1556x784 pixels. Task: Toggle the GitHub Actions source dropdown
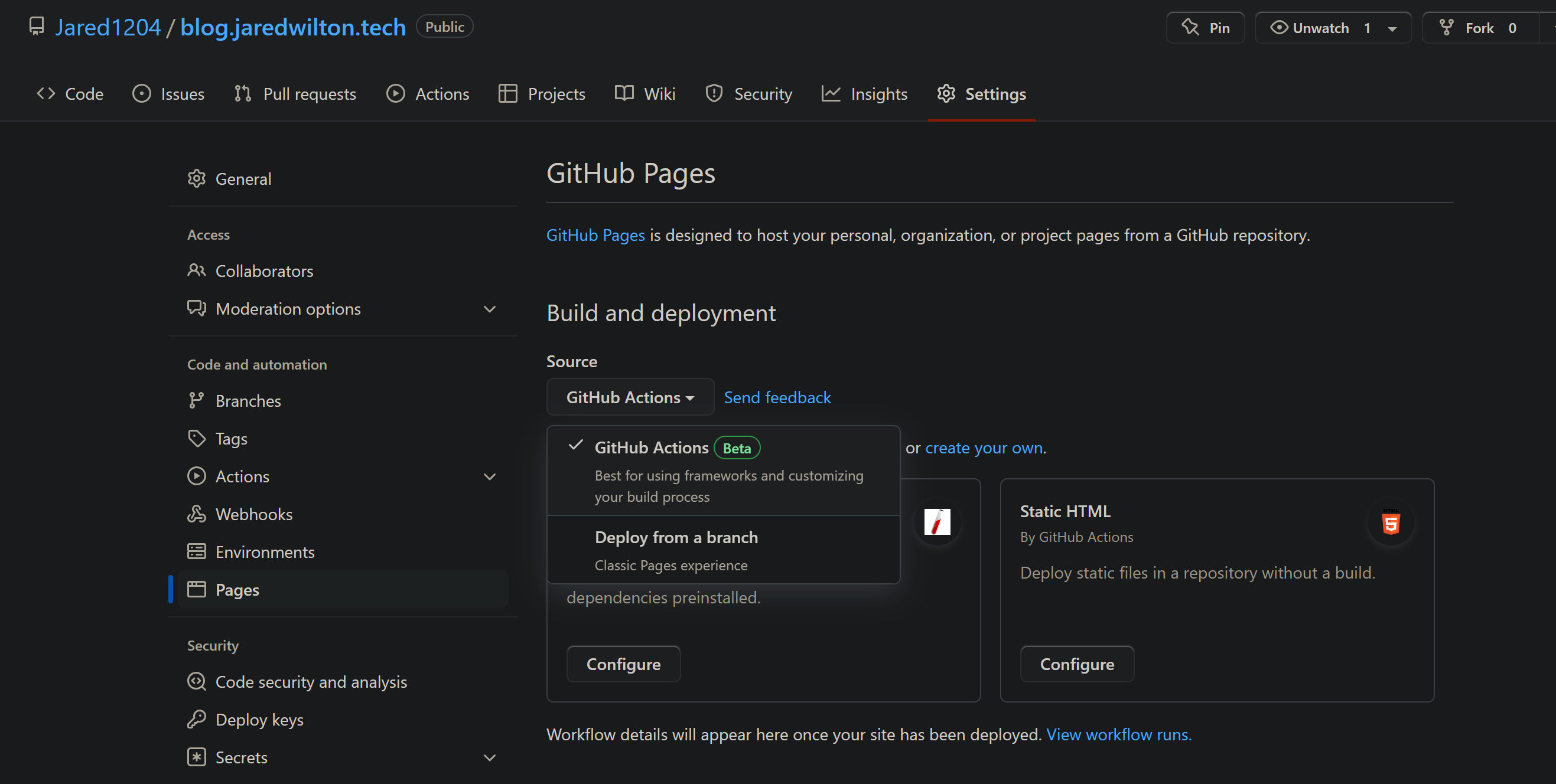pos(629,397)
